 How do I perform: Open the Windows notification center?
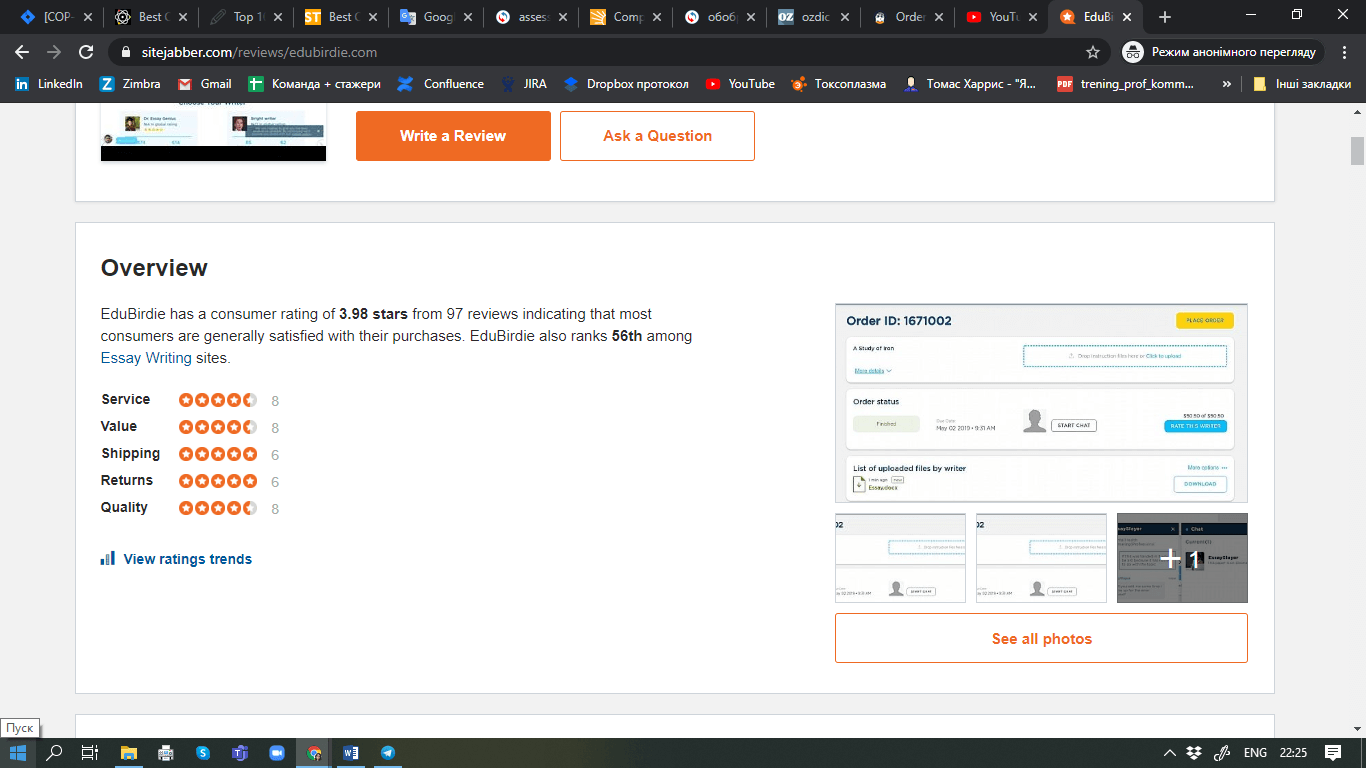(1333, 753)
